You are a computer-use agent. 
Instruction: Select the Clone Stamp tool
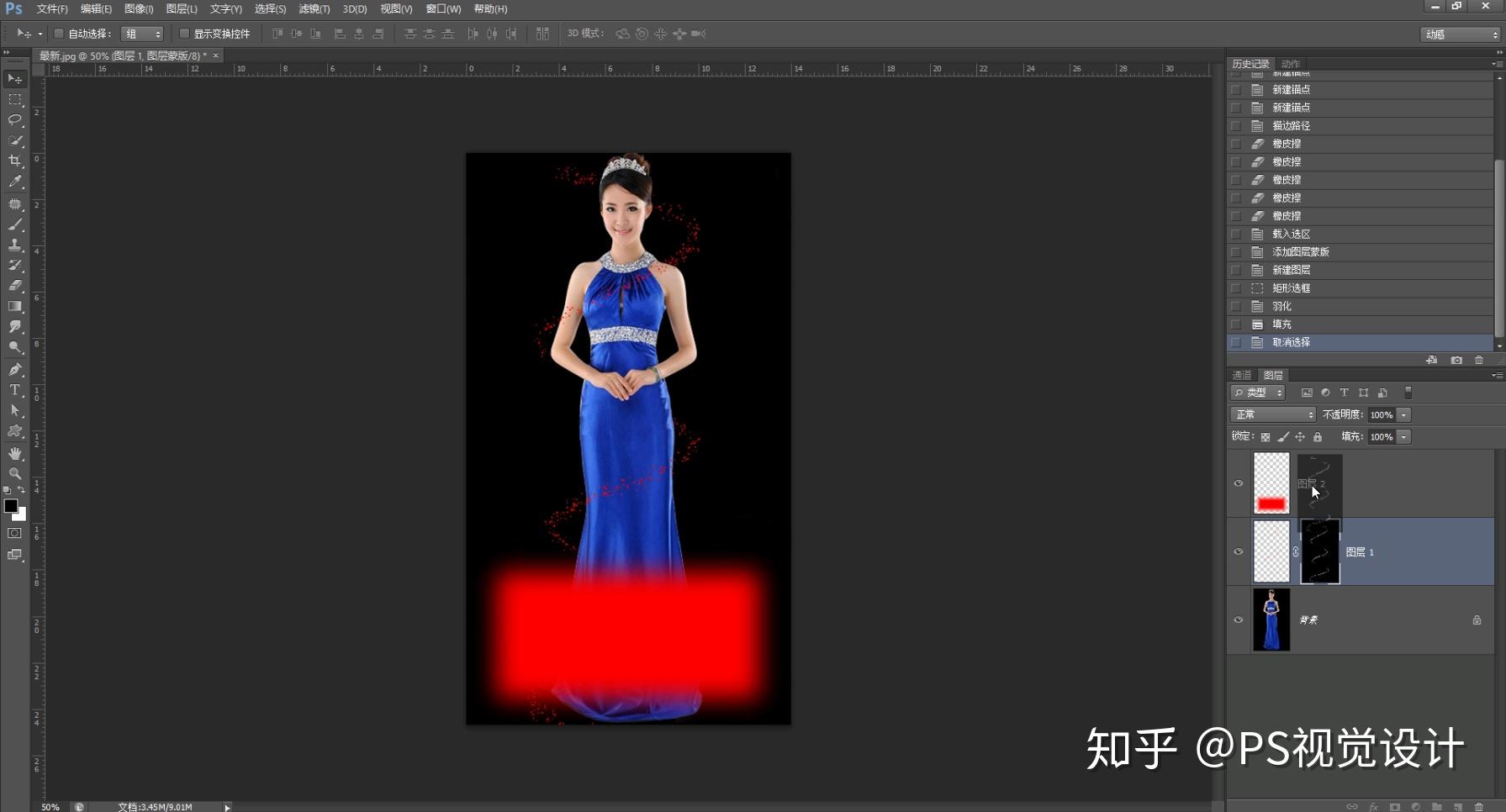click(15, 245)
